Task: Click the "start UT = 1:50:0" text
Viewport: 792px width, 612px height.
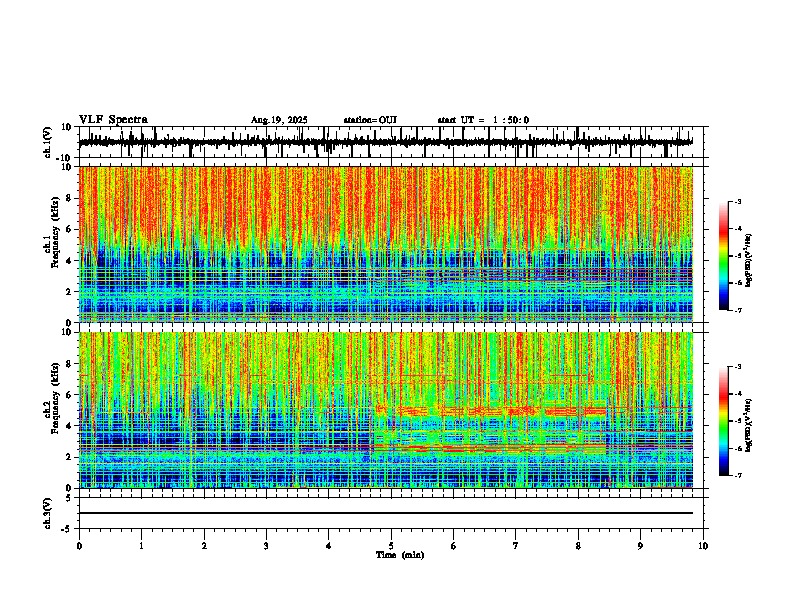Action: pos(483,120)
